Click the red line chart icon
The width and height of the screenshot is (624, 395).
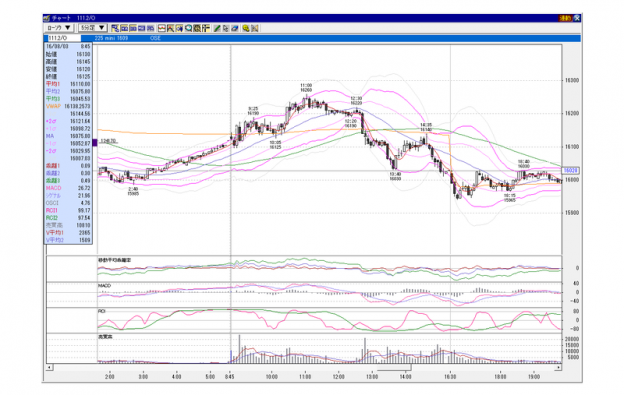[162, 28]
